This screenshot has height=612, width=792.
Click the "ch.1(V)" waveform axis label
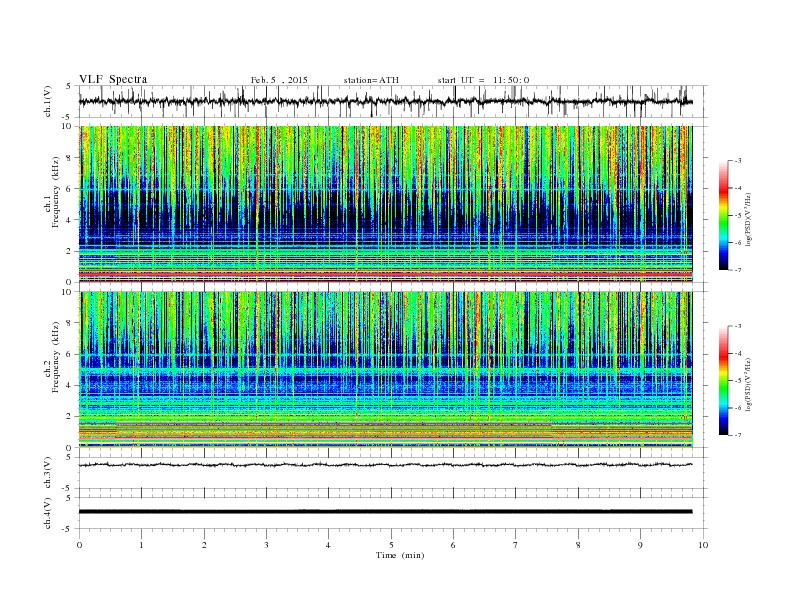click(x=48, y=101)
